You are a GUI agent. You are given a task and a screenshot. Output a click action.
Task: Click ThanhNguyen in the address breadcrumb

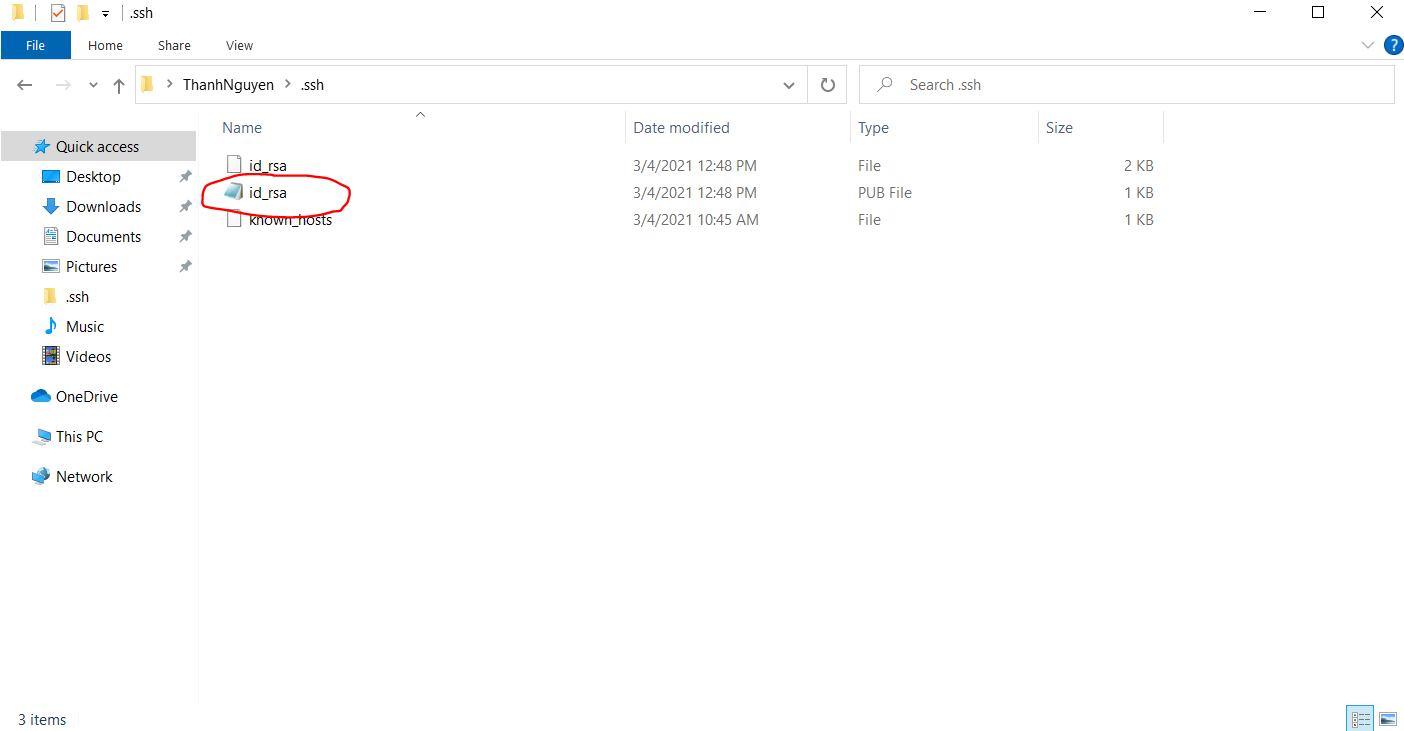[228, 85]
